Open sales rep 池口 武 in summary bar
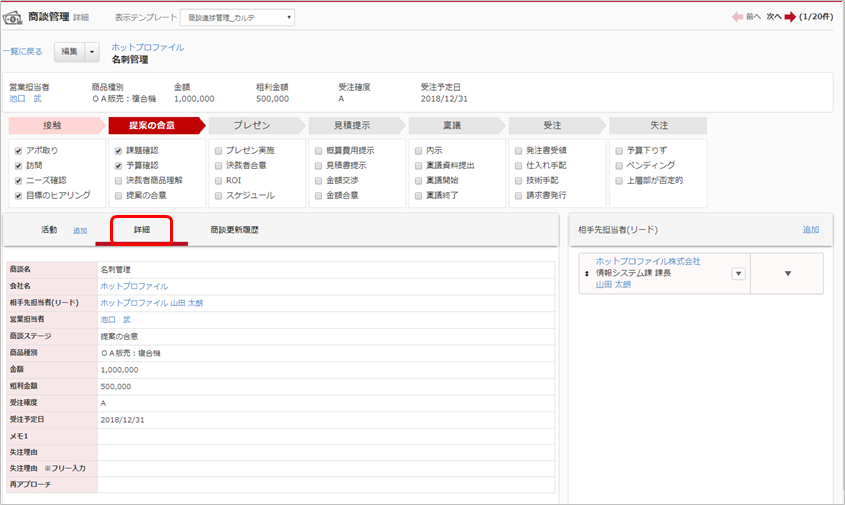 pos(25,99)
